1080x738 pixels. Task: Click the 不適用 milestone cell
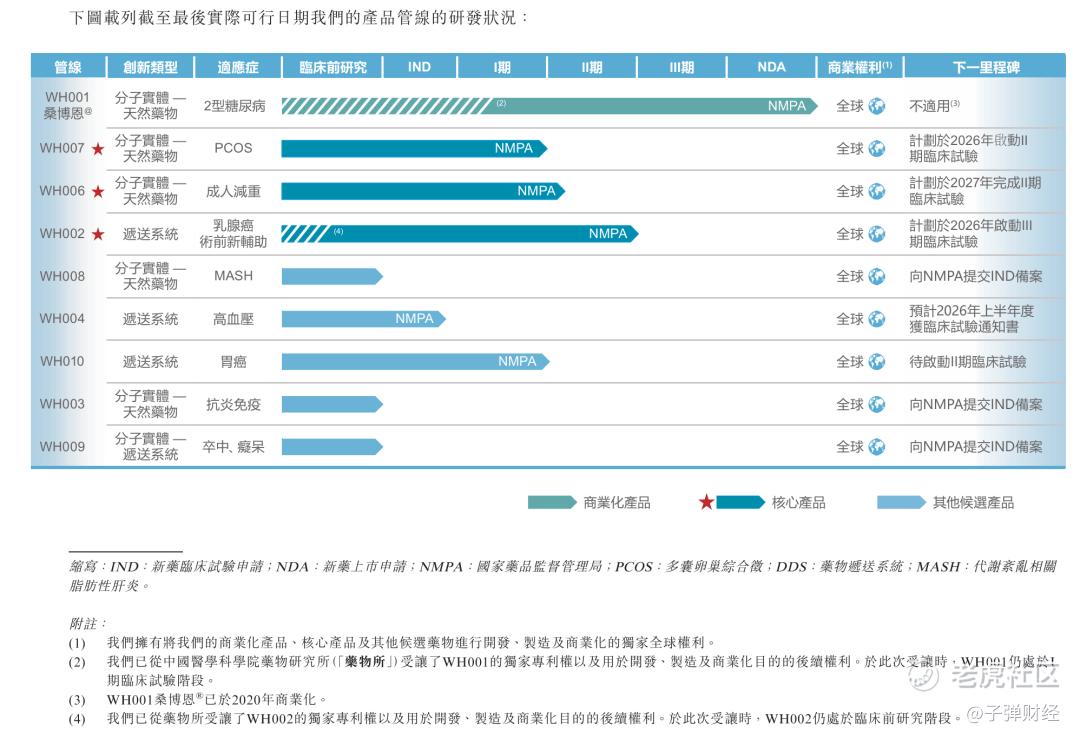(935, 106)
